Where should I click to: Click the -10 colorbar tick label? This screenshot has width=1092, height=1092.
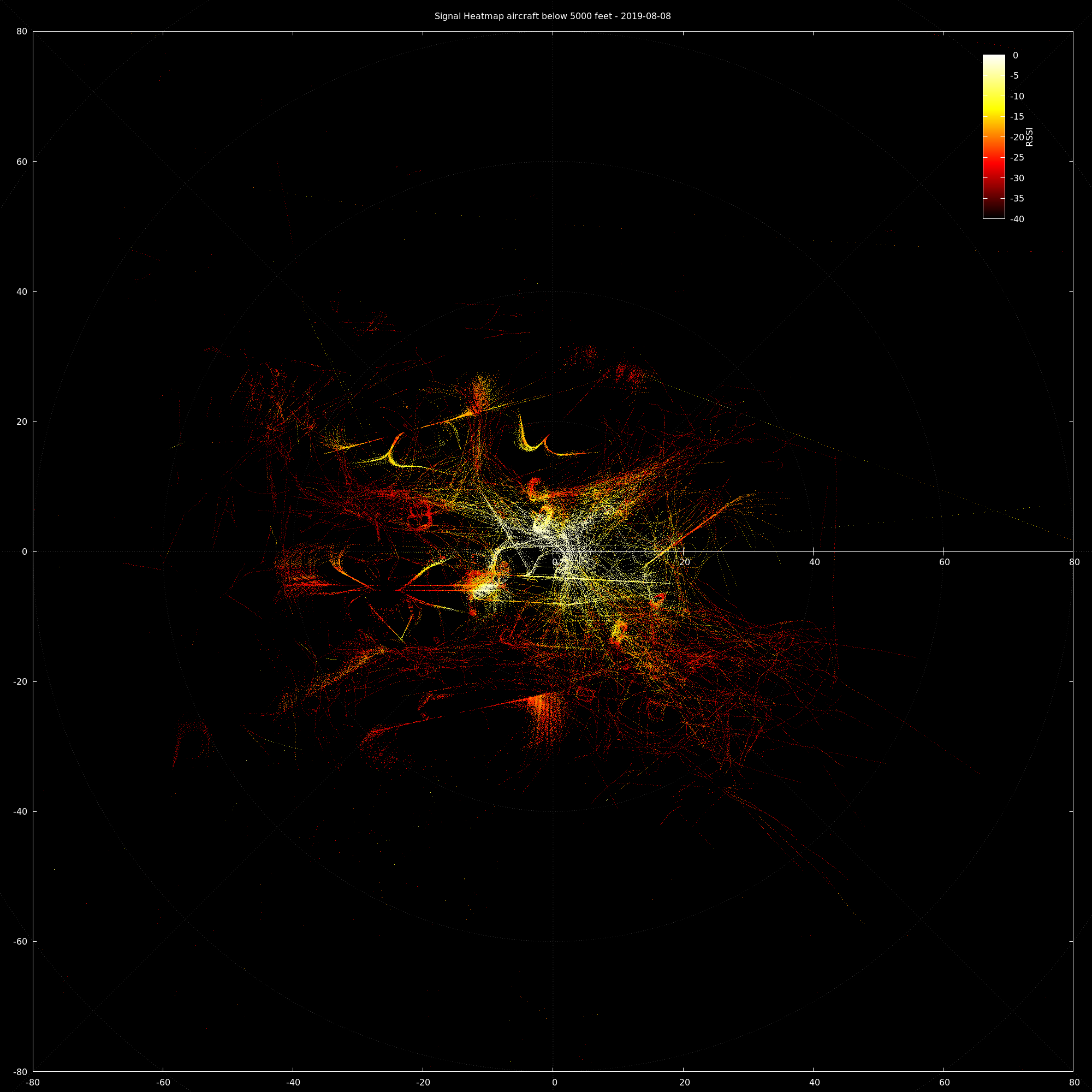(1017, 97)
